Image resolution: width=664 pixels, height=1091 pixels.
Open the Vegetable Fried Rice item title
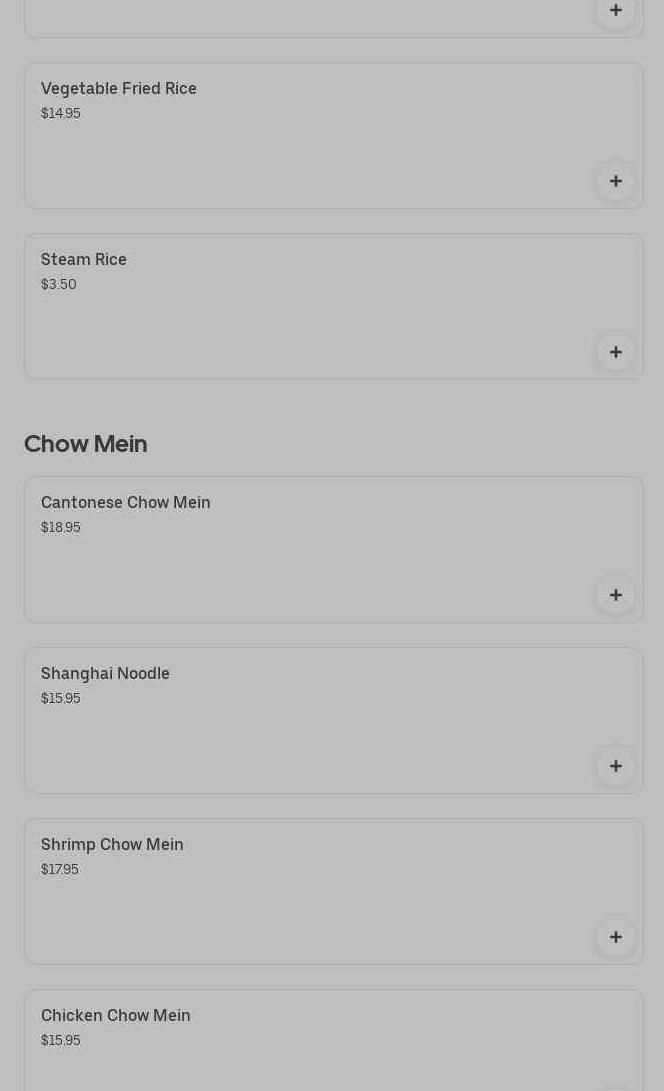[x=119, y=89]
